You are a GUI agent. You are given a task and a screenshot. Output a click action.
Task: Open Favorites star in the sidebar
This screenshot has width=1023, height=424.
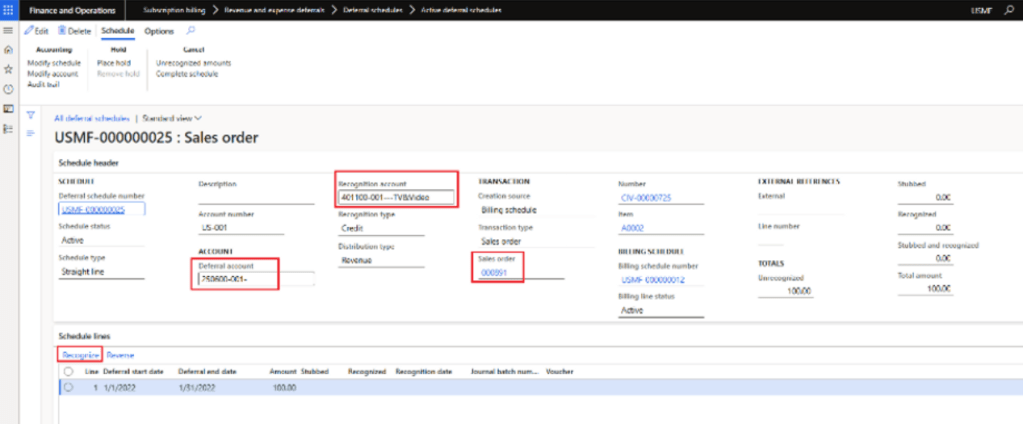click(9, 69)
